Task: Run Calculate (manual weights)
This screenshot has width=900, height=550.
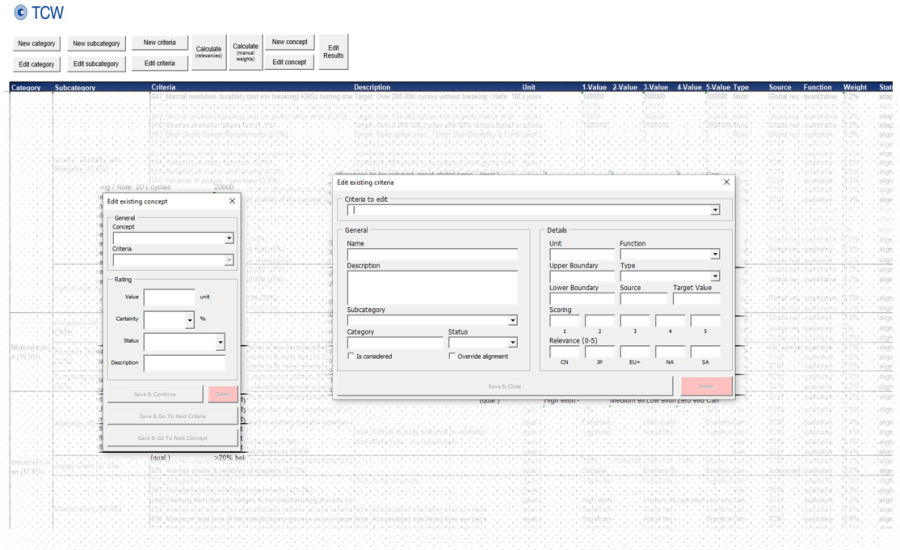Action: pos(245,52)
